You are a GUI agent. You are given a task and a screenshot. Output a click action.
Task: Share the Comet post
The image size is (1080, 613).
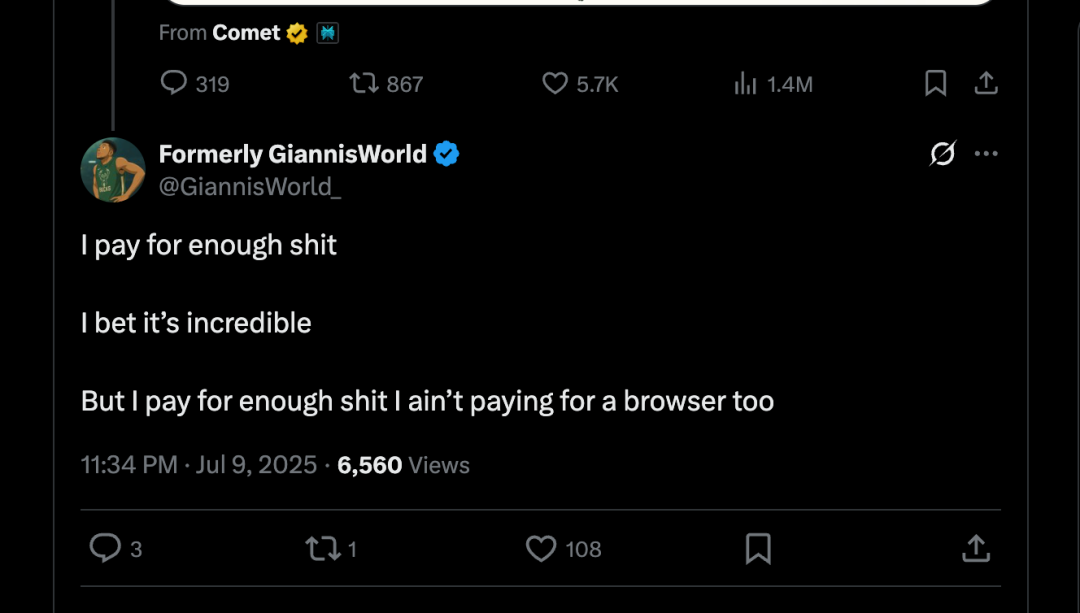[986, 84]
